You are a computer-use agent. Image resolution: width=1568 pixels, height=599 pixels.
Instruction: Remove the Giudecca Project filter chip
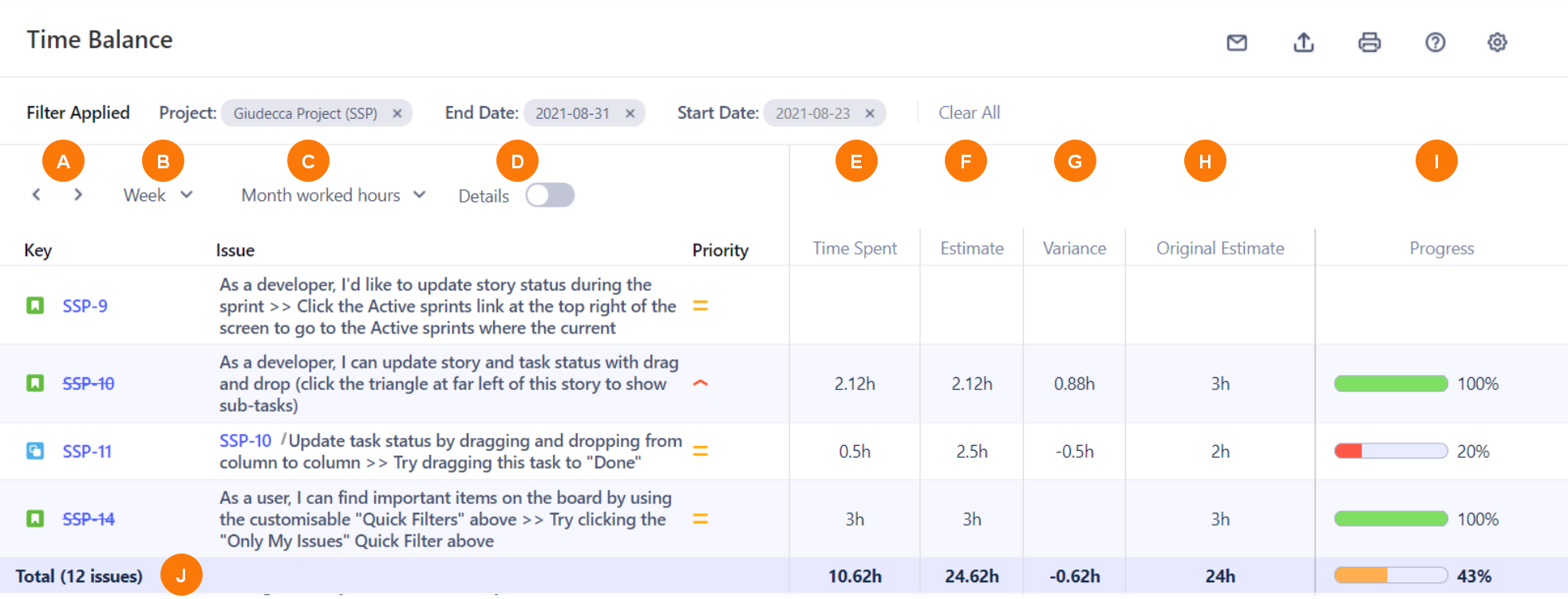[397, 113]
